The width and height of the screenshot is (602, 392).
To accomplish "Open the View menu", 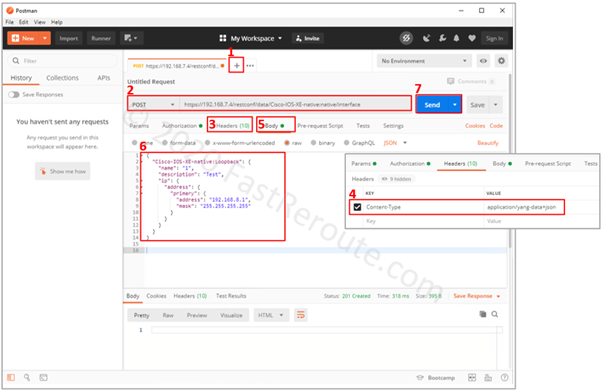I will 40,22.
